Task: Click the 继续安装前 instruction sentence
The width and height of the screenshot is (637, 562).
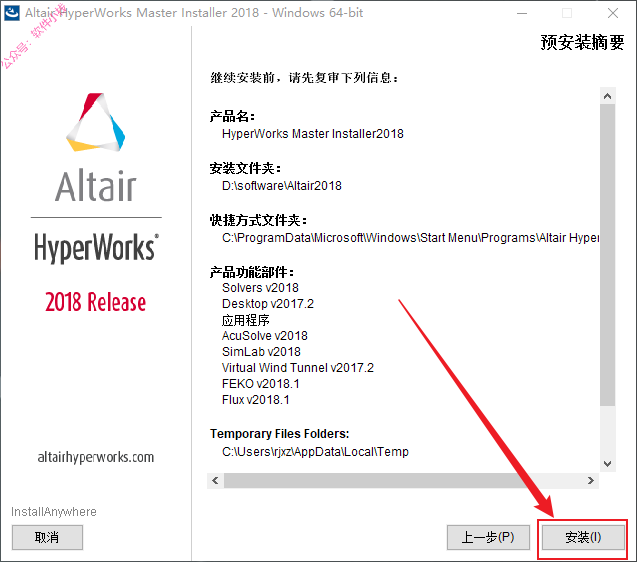Action: [304, 77]
